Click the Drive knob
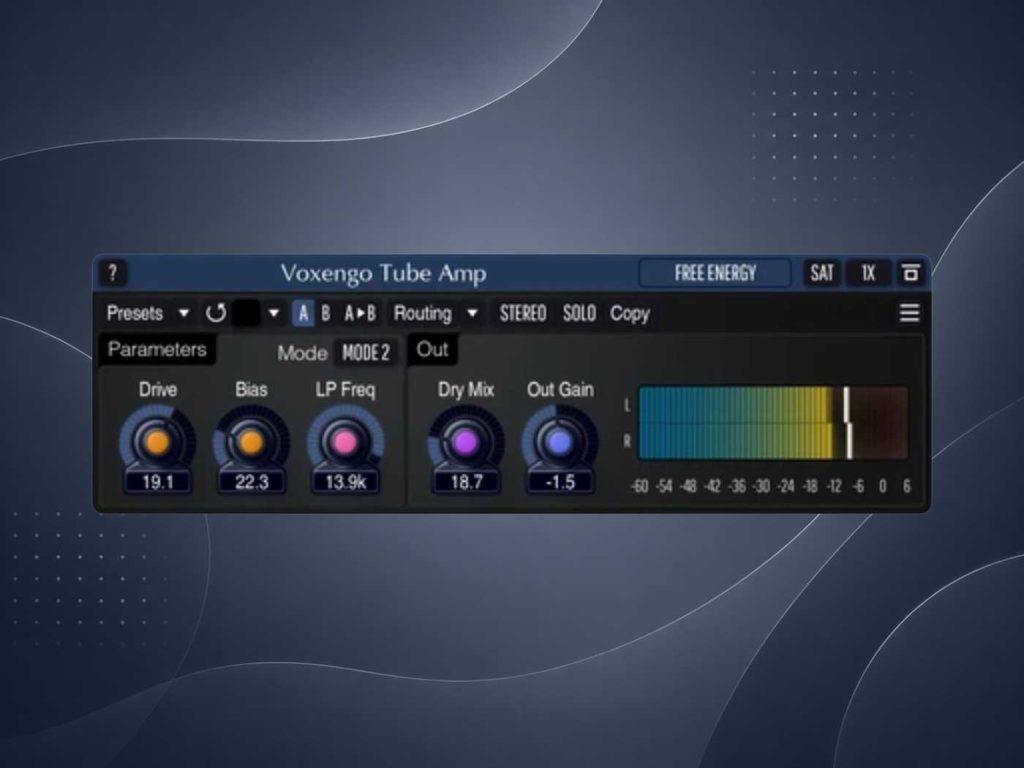This screenshot has height=768, width=1024. click(x=157, y=442)
